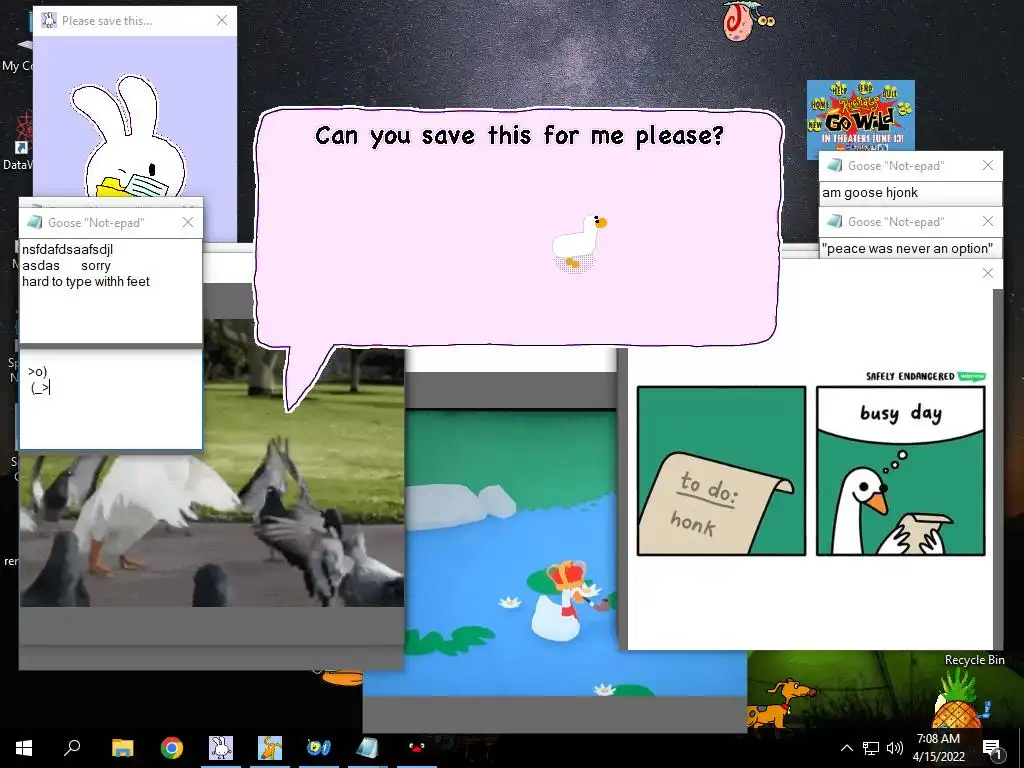Screen dimensions: 1024x768
Task: Select the blue cartoon-eyes taskbar icon
Action: [319, 747]
